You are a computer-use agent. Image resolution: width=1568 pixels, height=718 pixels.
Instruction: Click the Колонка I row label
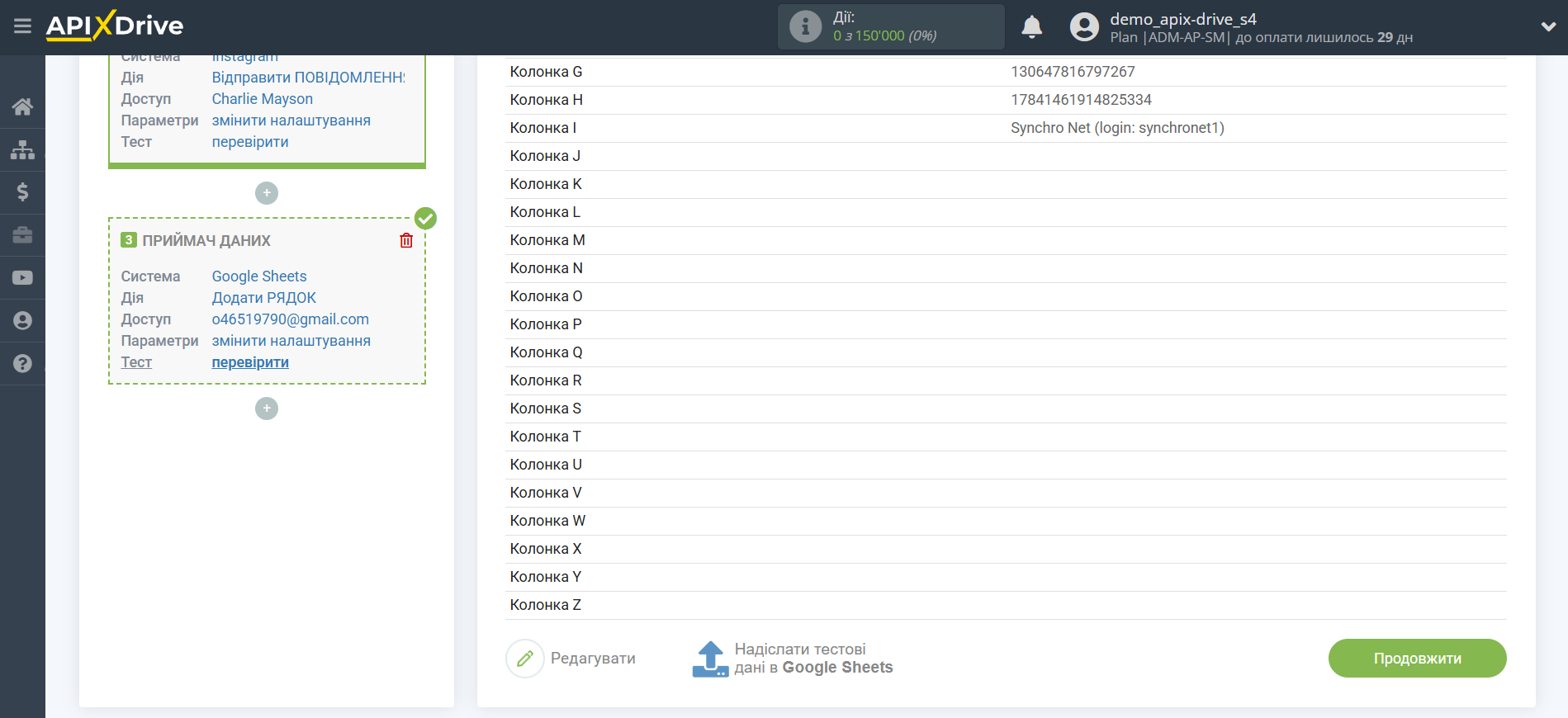[x=543, y=128]
